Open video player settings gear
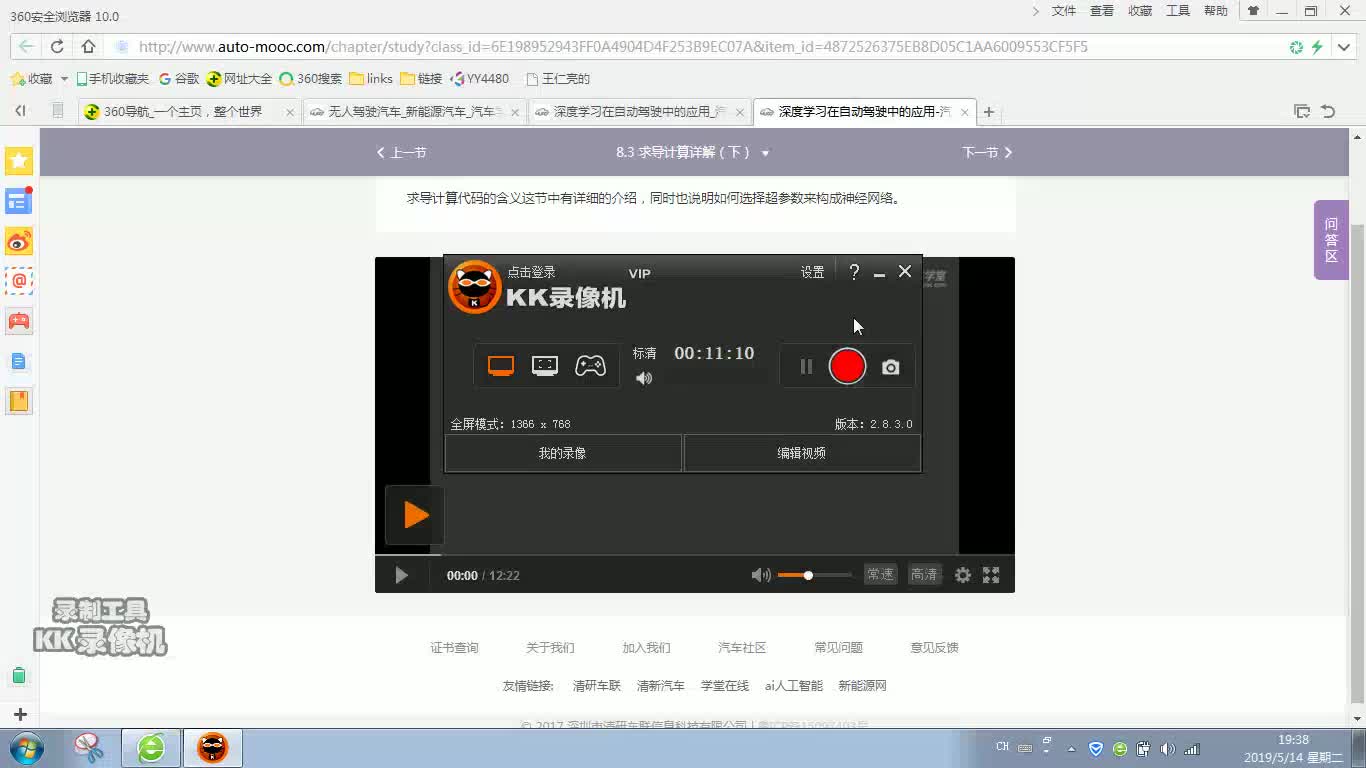 tap(963, 575)
